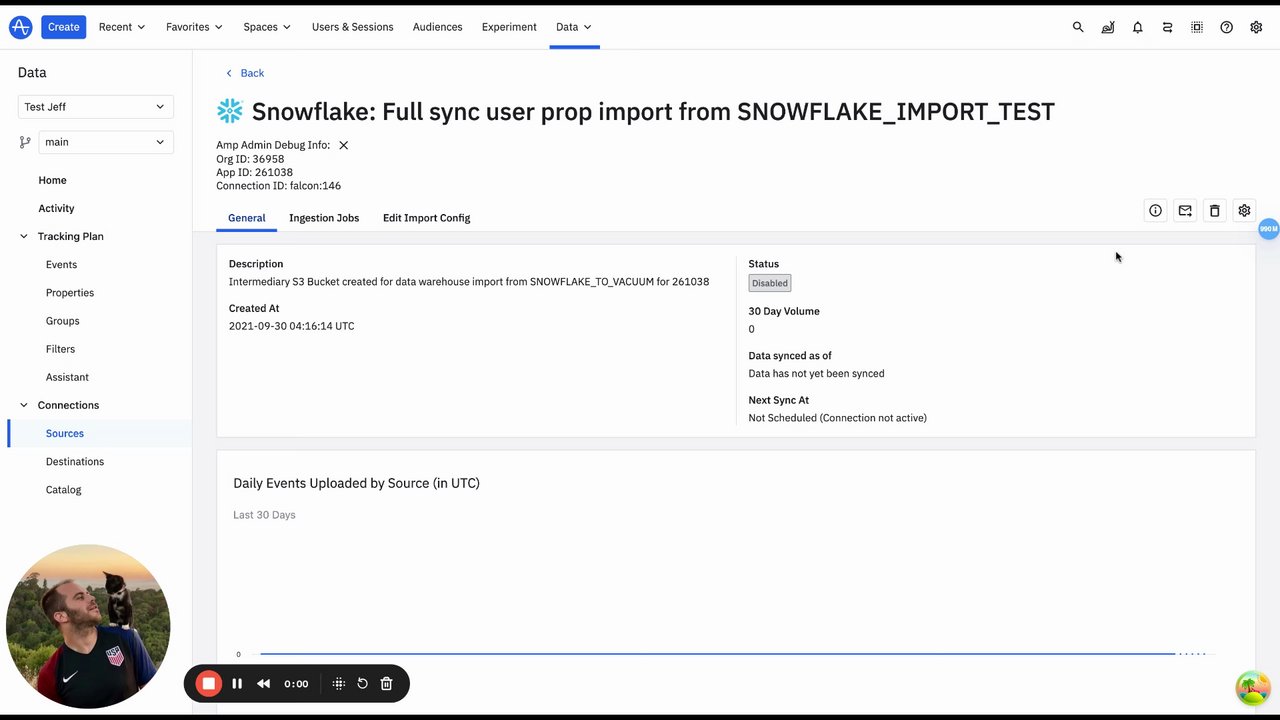Image resolution: width=1280 pixels, height=720 pixels.
Task: Open the search magnifier icon
Action: [x=1078, y=27]
